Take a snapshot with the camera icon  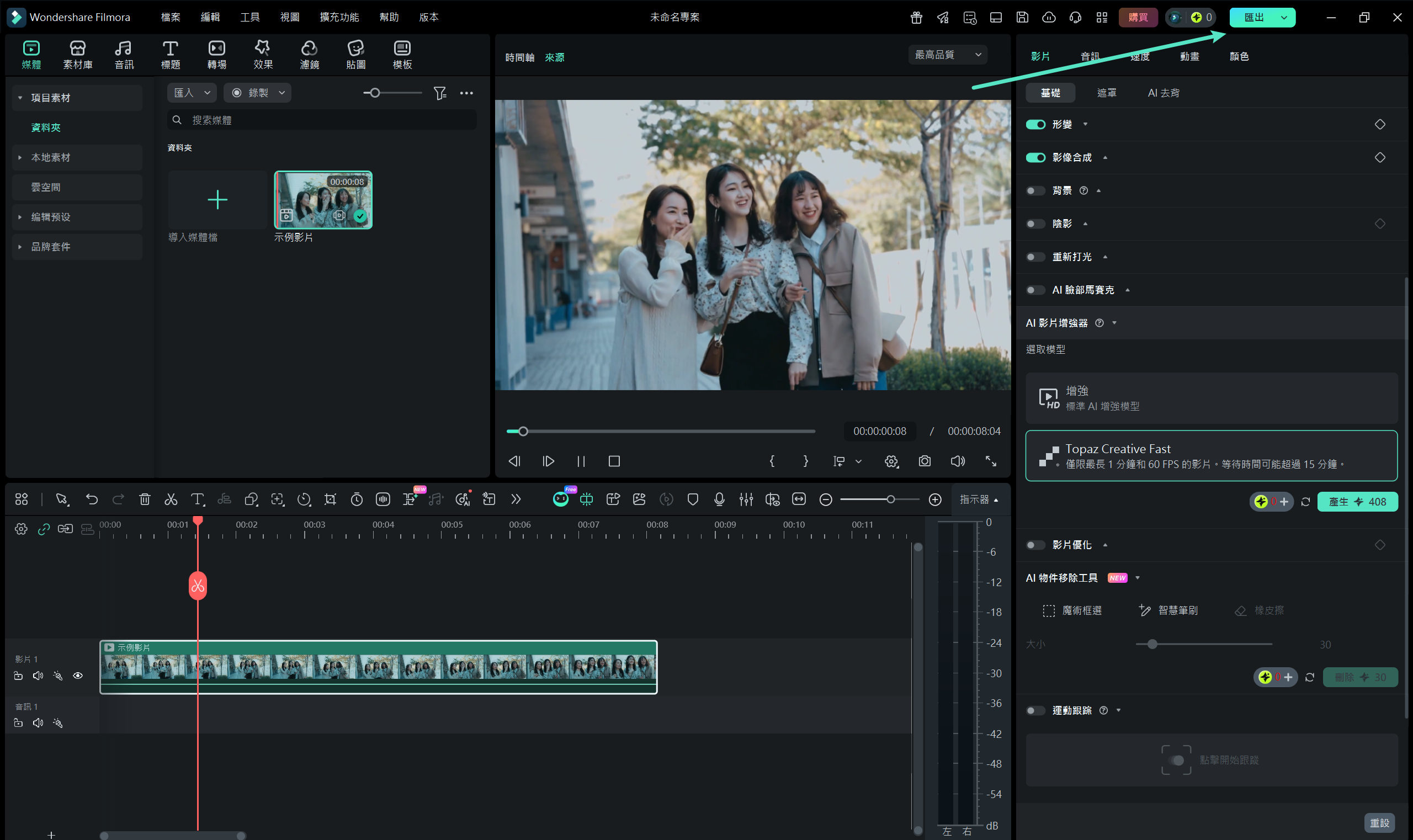(x=925, y=461)
